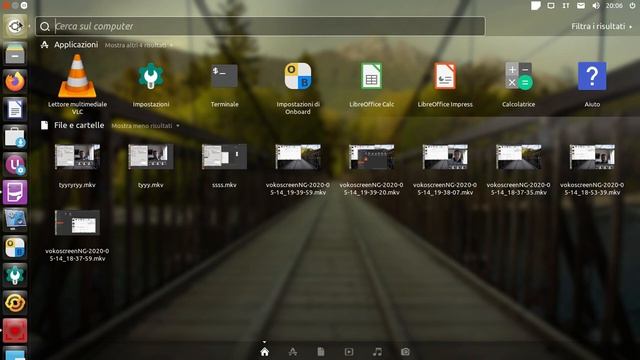Open the mail indicator in top panel
Viewport: 640px width, 360px height.
click(581, 5)
